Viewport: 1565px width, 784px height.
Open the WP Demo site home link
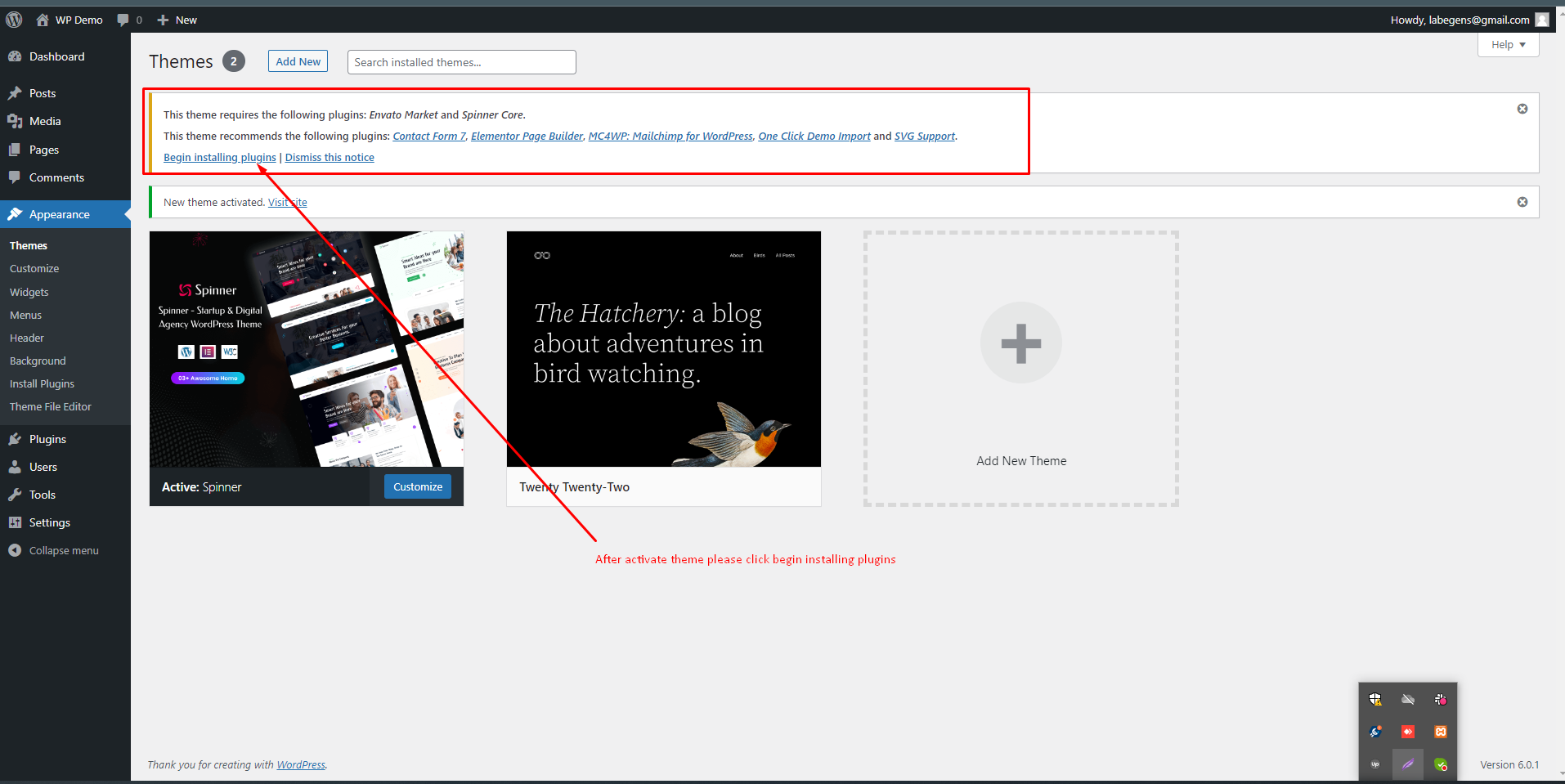pyautogui.click(x=70, y=20)
